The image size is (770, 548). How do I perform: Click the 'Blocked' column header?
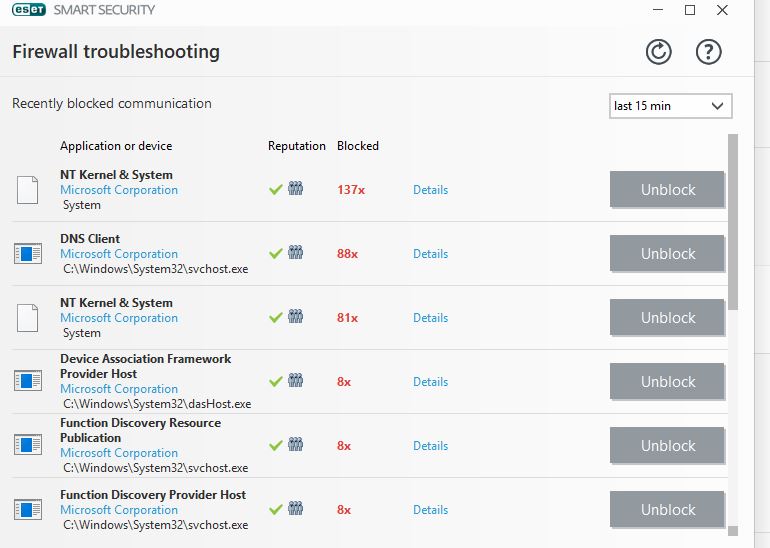tap(358, 146)
